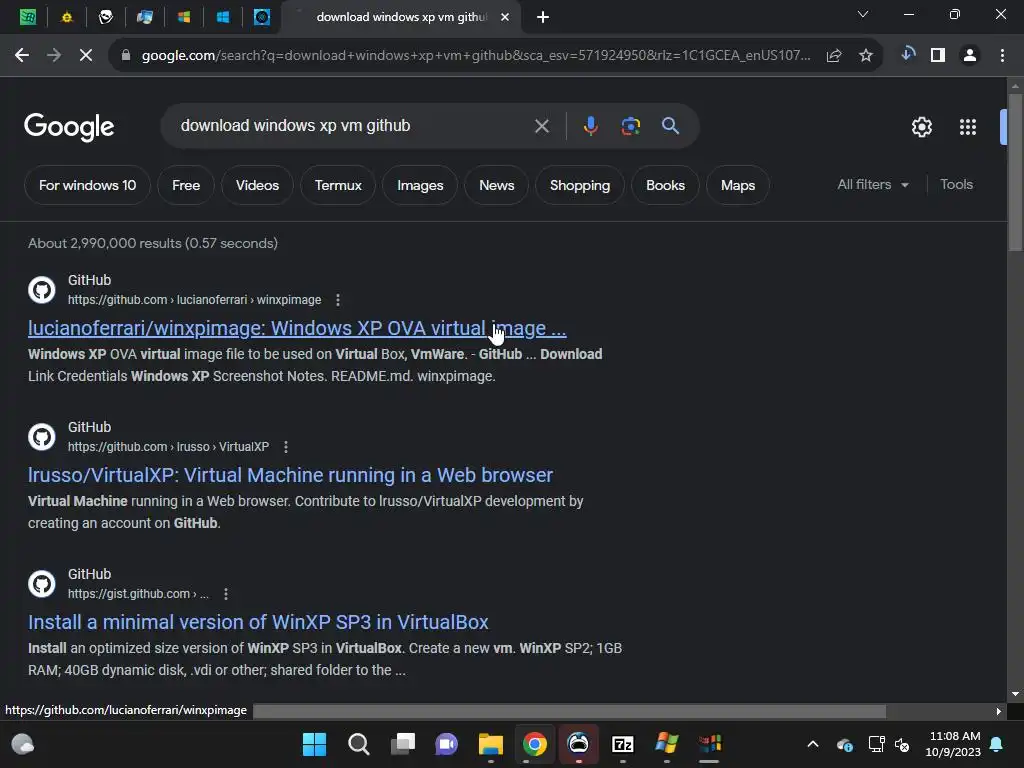Open the Windows Start menu

point(314,744)
